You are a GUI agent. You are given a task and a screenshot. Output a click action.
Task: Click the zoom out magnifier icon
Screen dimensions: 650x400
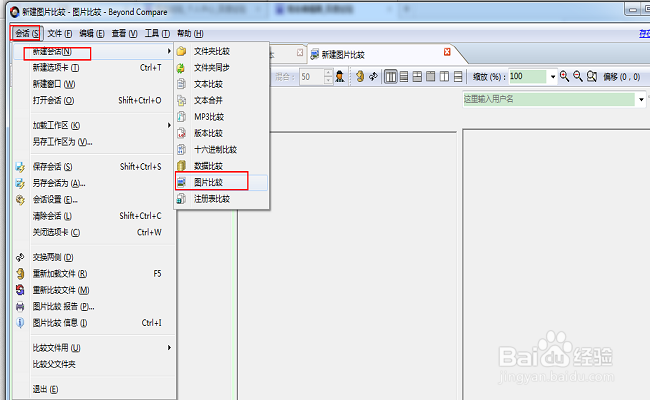point(577,76)
